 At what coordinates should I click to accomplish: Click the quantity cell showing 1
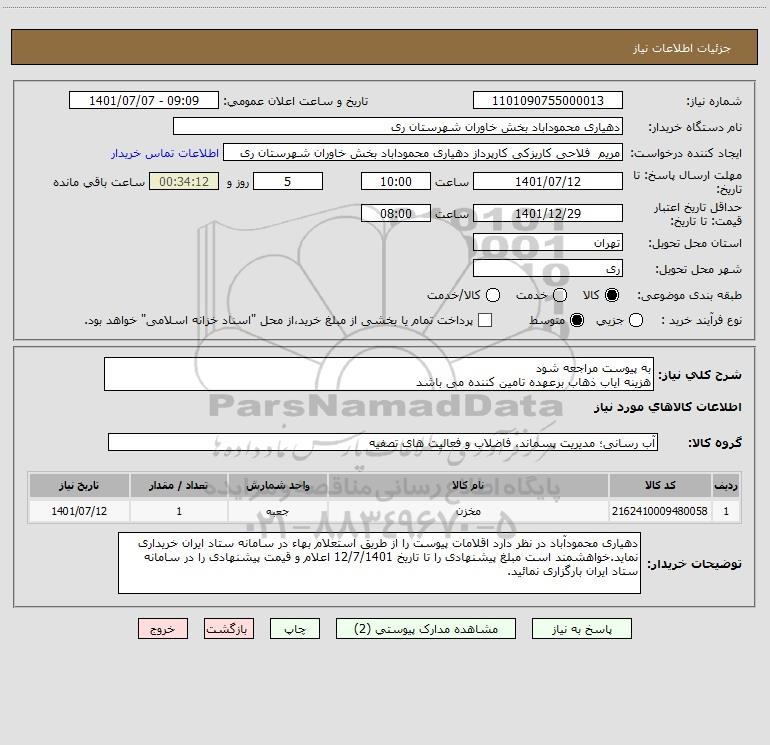[179, 511]
